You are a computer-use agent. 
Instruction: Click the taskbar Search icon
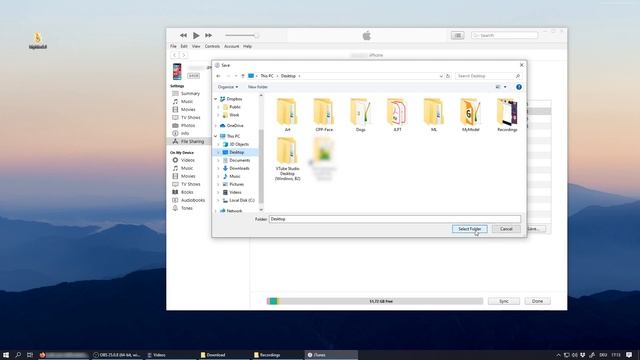18,355
